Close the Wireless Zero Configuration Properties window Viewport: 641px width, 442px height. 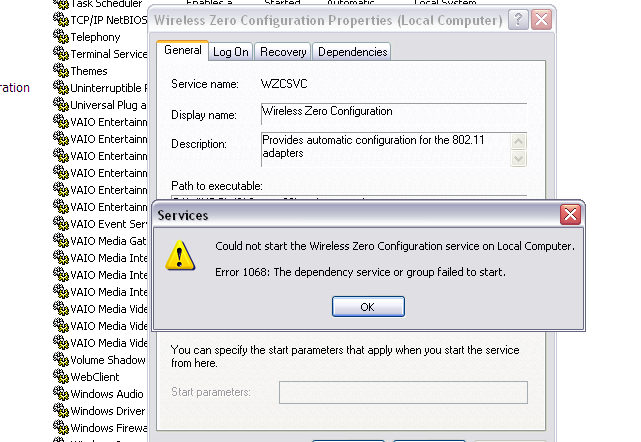541,20
